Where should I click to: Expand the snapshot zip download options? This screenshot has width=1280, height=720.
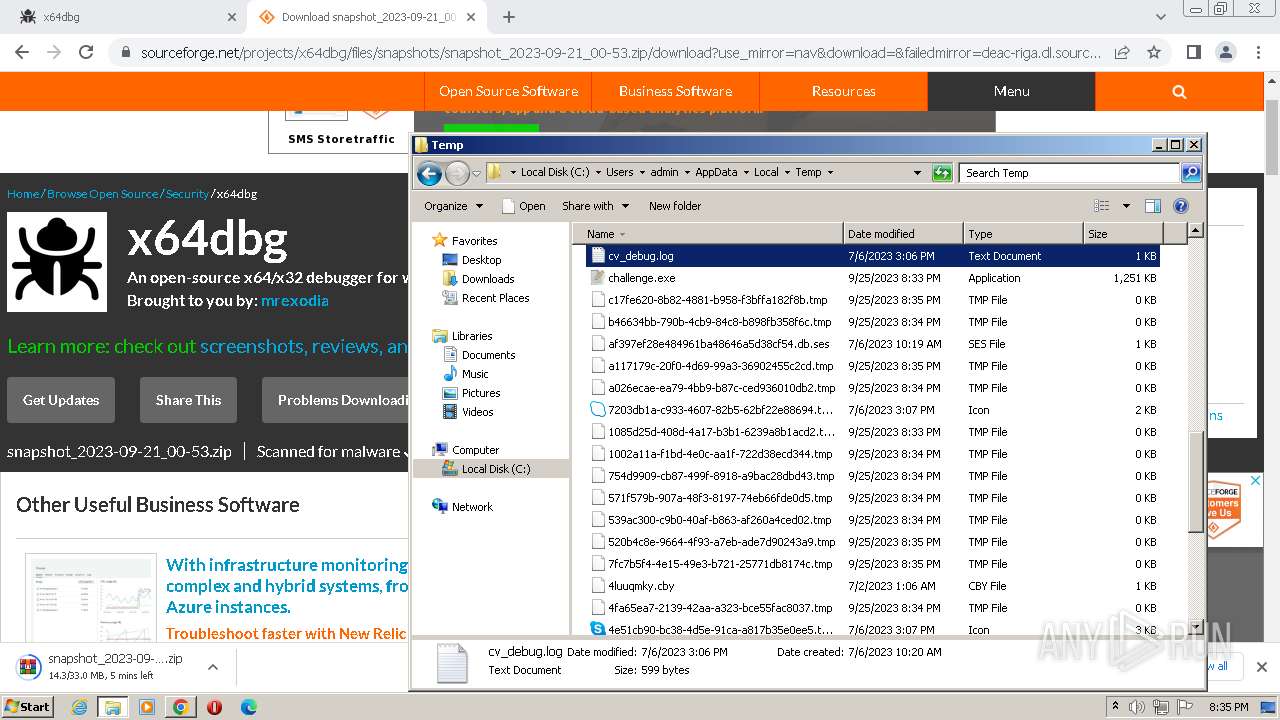(x=213, y=667)
